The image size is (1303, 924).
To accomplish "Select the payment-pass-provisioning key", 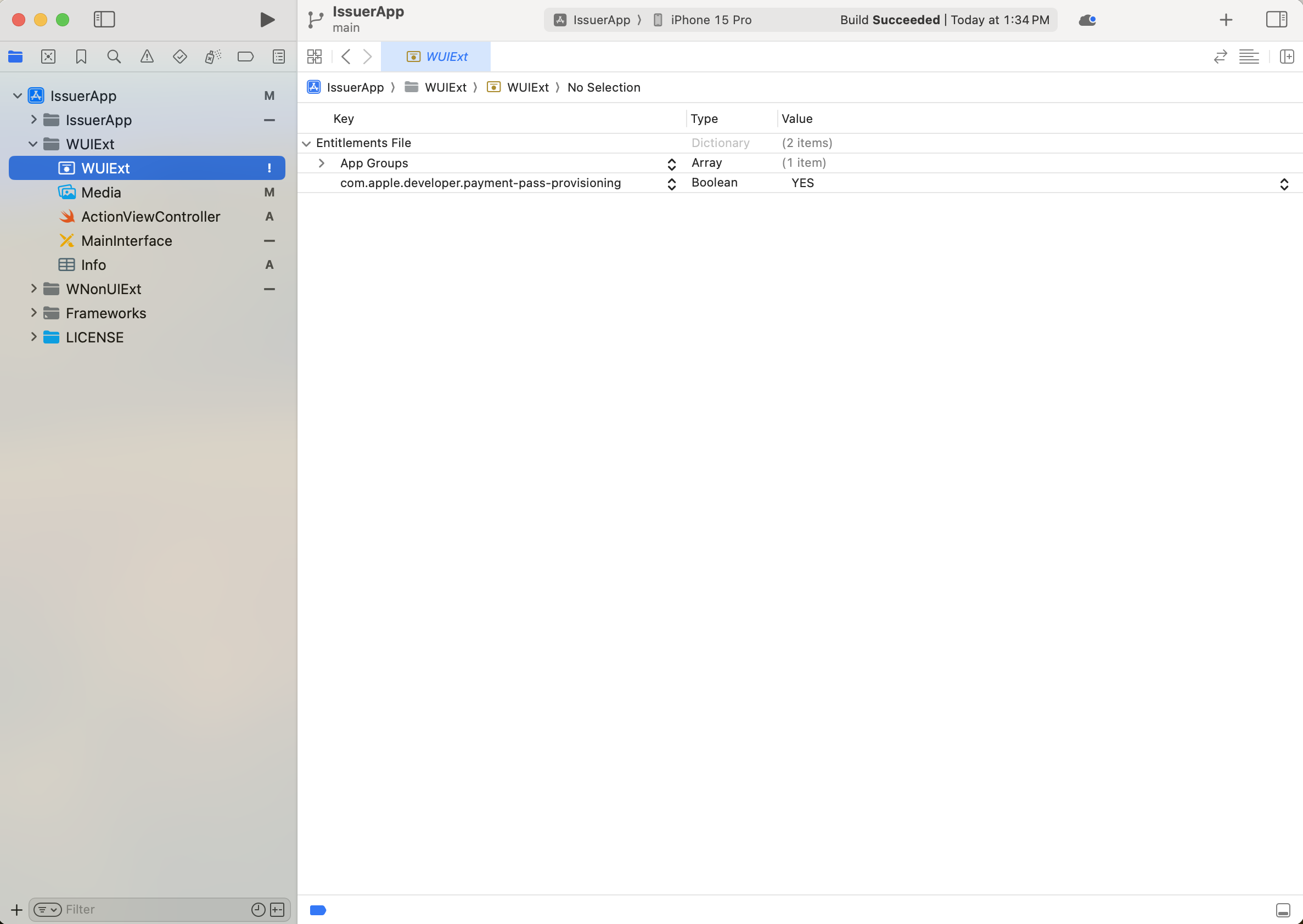I will point(480,183).
